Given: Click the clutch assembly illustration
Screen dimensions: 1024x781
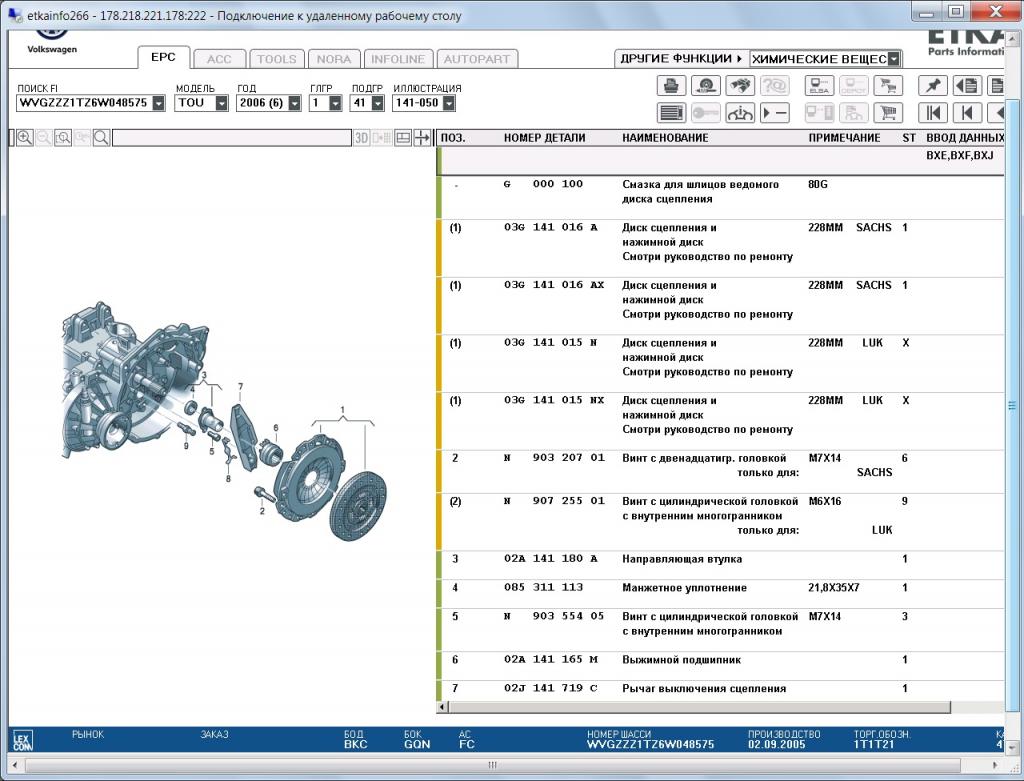Looking at the screenshot, I should [x=225, y=421].
